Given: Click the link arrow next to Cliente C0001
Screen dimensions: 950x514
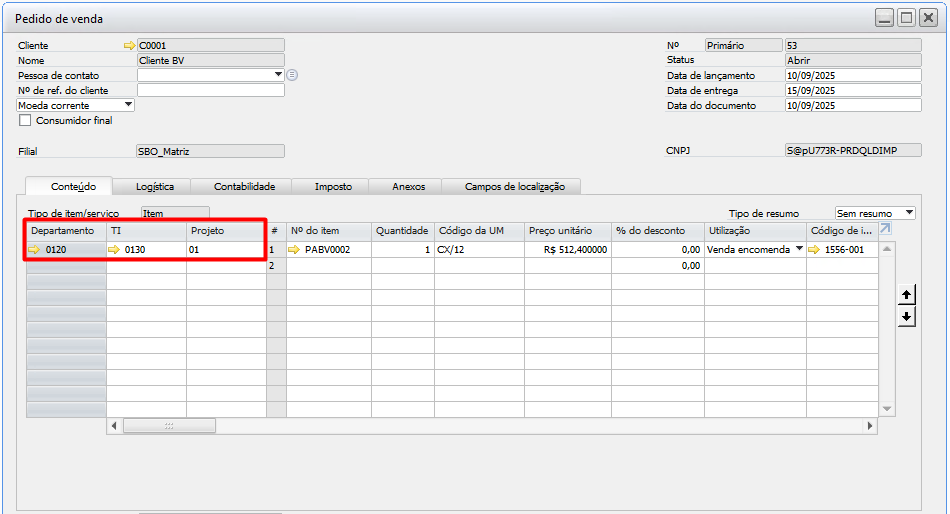Looking at the screenshot, I should [x=128, y=45].
